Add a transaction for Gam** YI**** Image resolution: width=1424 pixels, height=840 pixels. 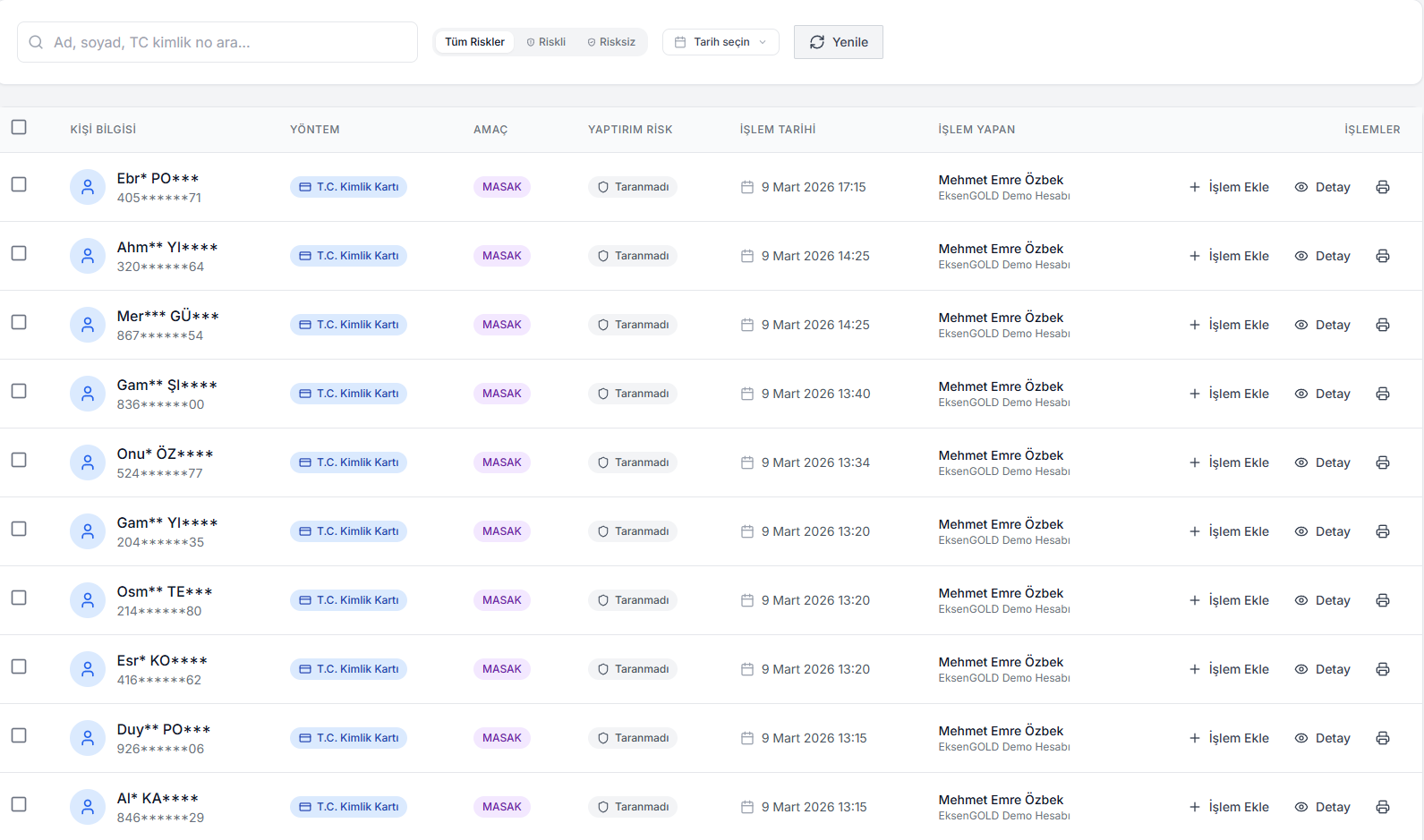coord(1229,531)
